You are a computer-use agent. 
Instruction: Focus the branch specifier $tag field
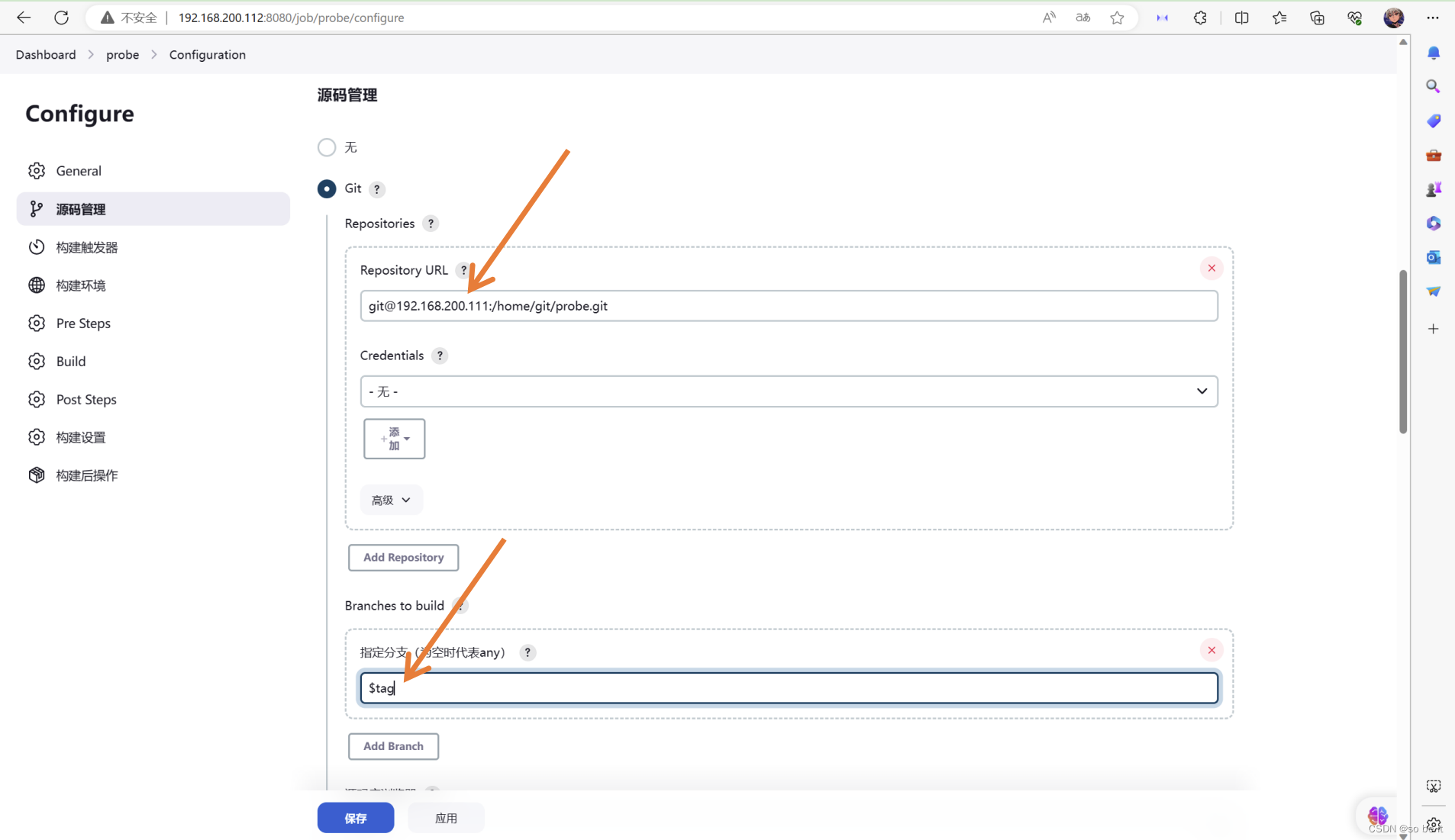(789, 688)
